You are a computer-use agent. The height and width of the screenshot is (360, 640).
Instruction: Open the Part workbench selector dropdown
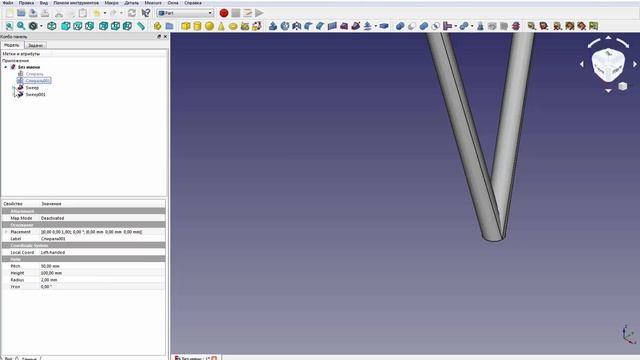pos(185,13)
